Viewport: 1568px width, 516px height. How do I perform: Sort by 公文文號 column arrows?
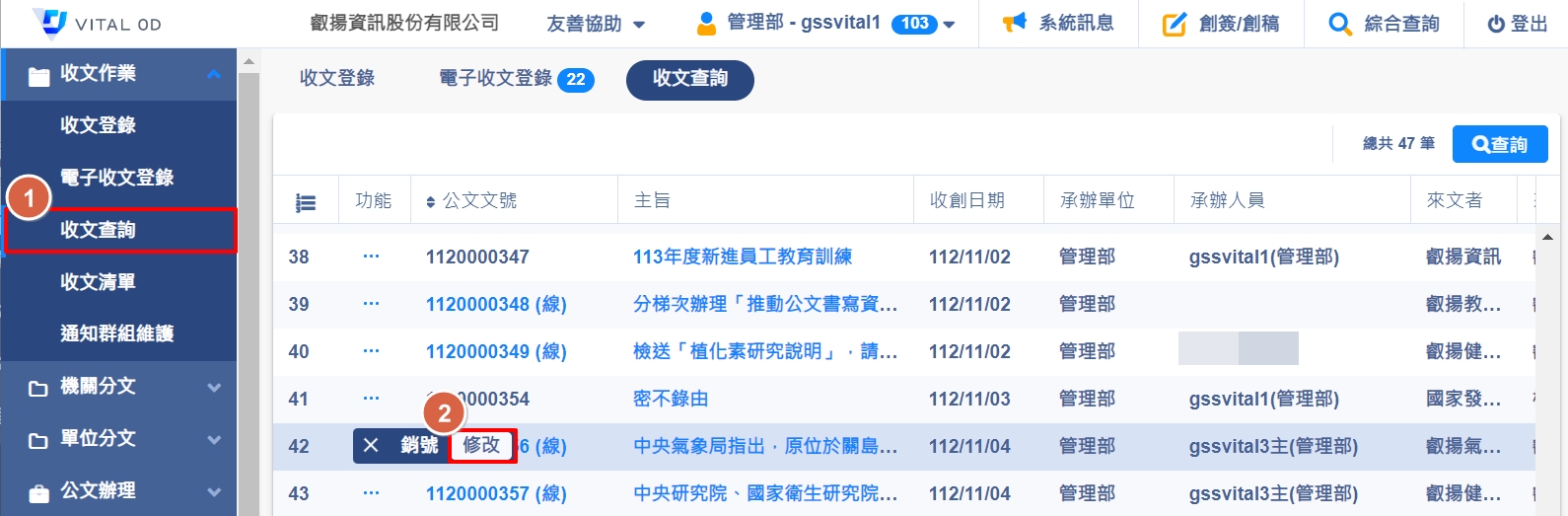click(x=430, y=202)
